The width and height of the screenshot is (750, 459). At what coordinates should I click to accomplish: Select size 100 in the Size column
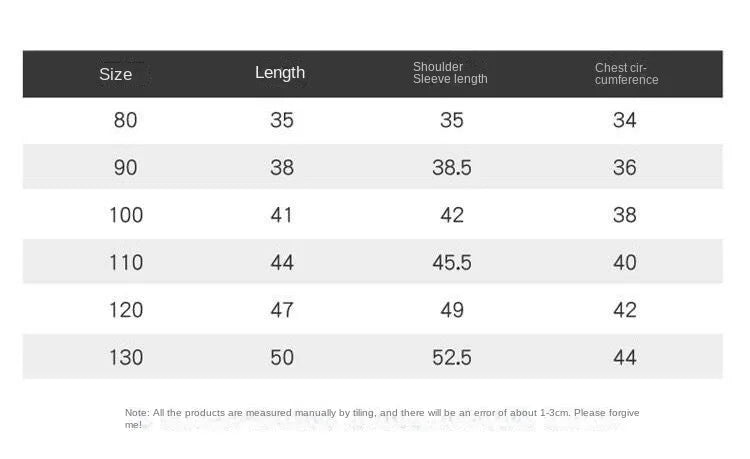pyautogui.click(x=125, y=215)
